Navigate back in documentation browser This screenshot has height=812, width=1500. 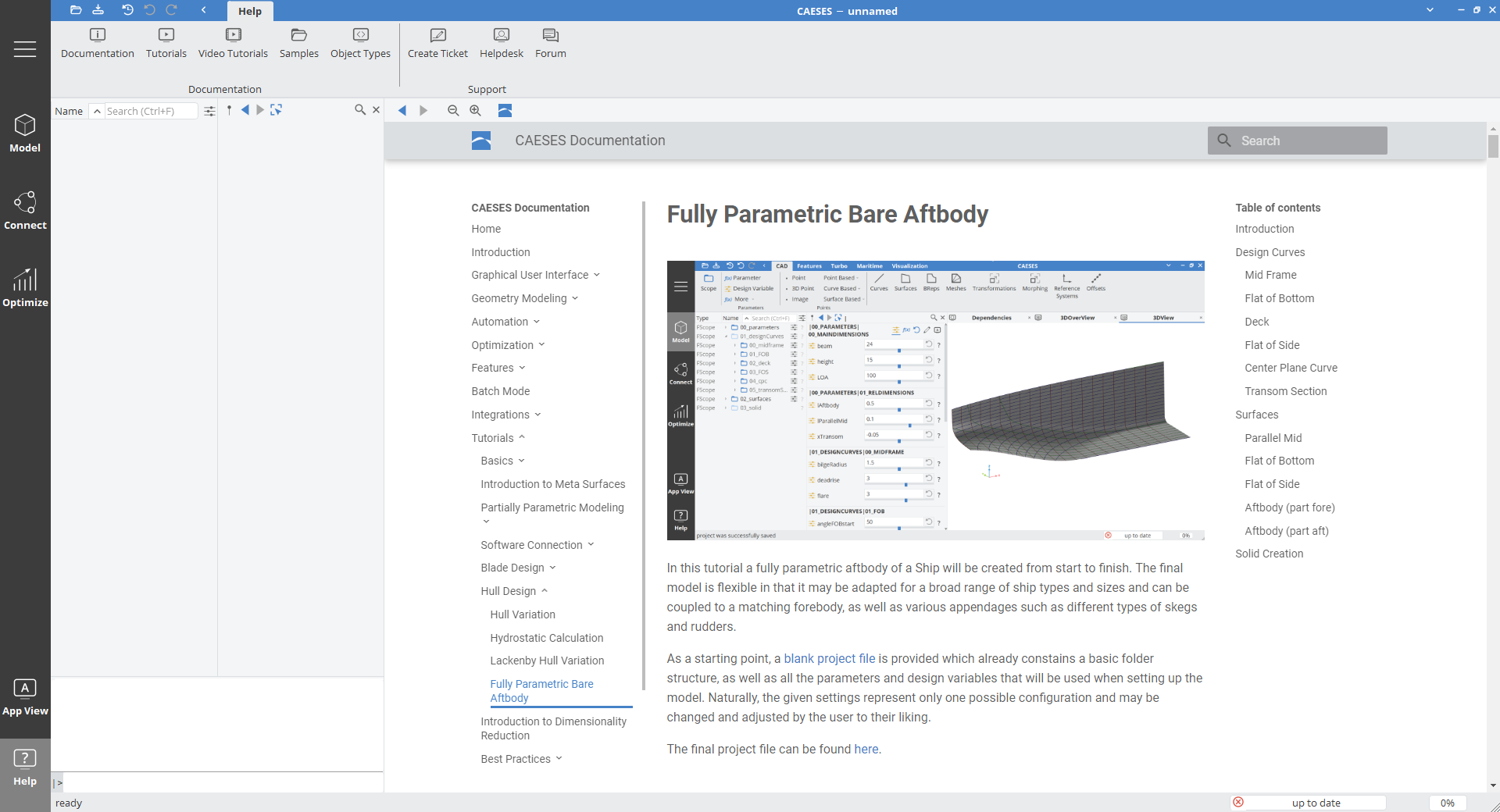pos(402,110)
